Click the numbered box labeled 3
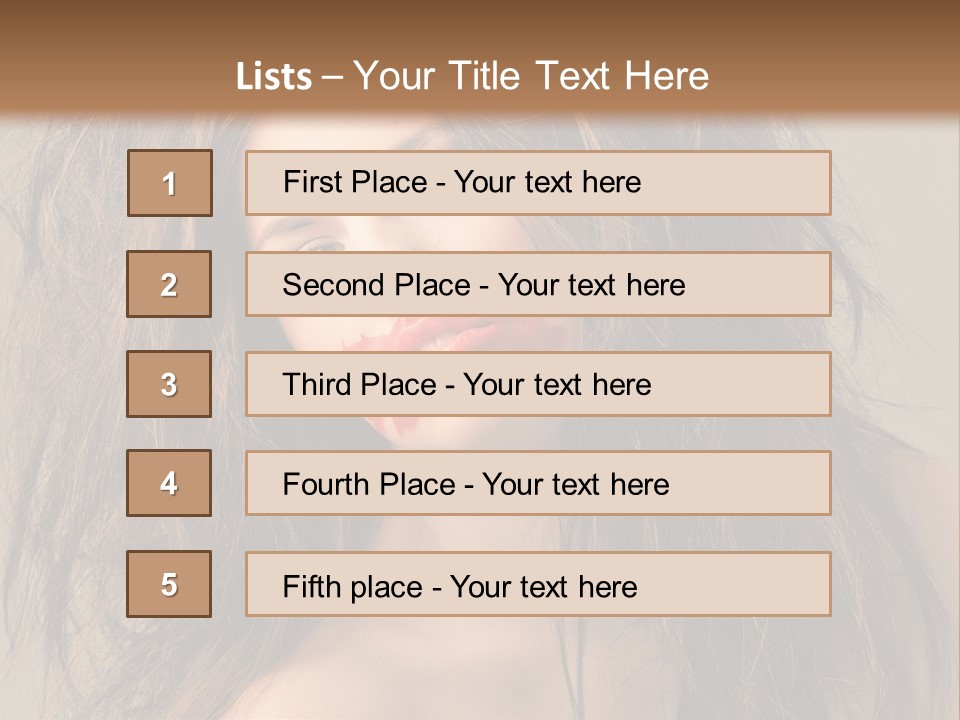Screen dimensions: 960x720 click(x=169, y=384)
